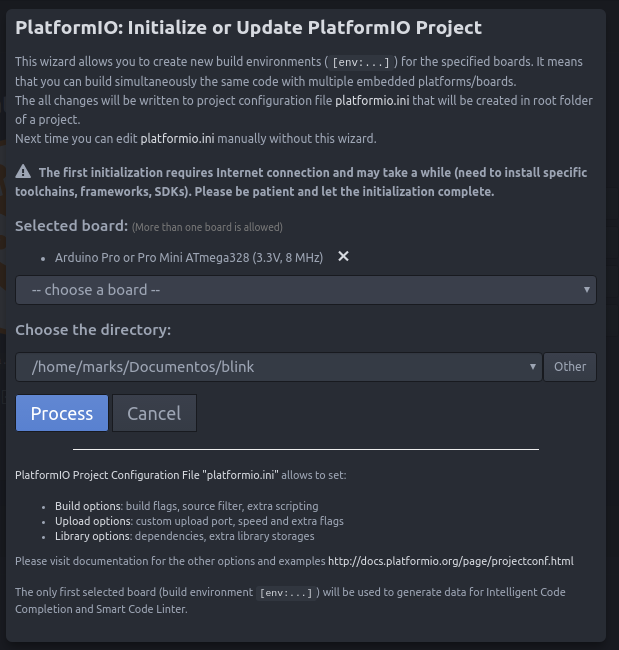
Task: Remove the Arduino Pro Mini selected board
Action: tap(343, 257)
